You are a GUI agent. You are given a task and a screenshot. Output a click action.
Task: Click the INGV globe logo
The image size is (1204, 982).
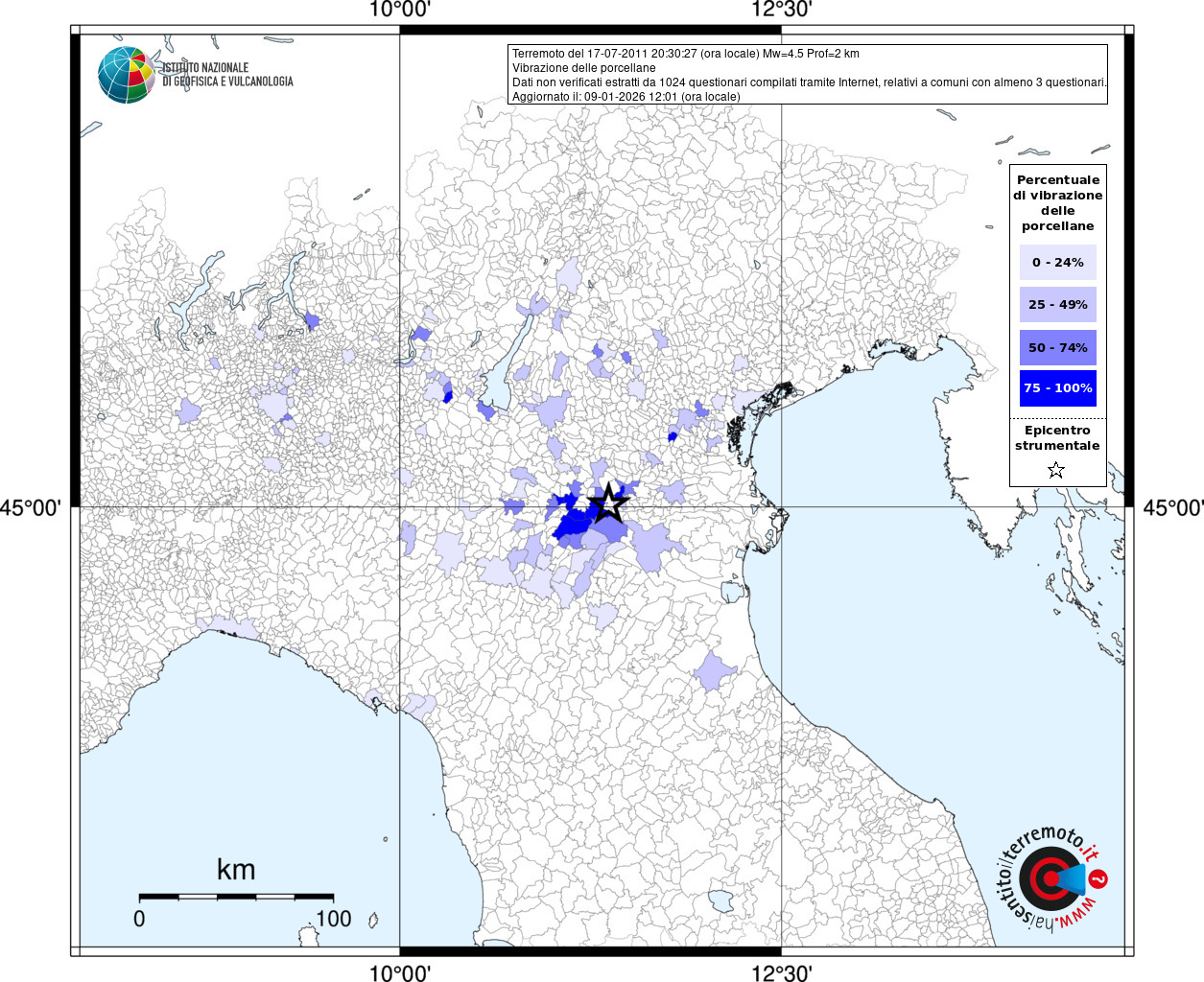pyautogui.click(x=127, y=75)
